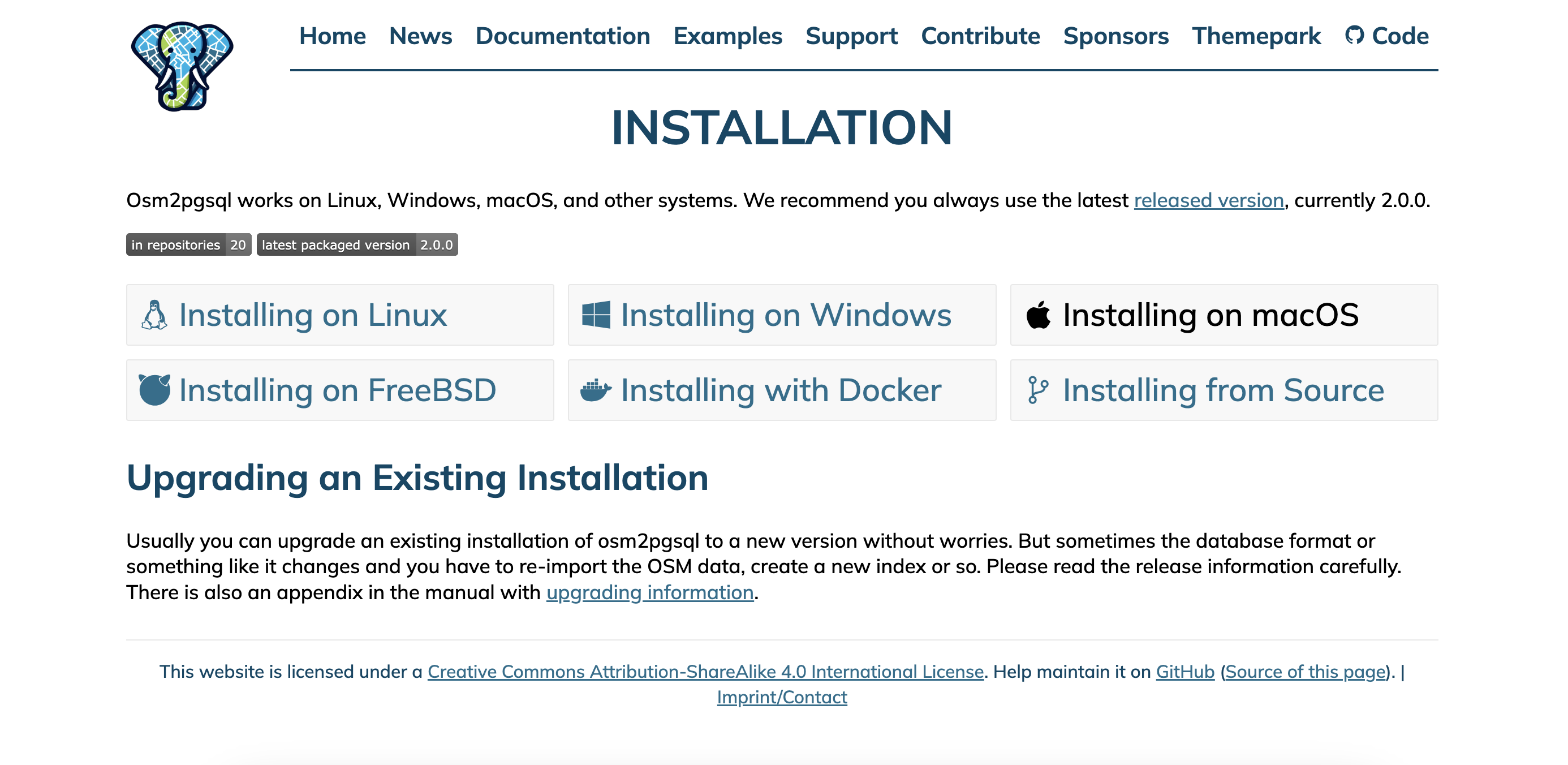
Task: Click the Apple logo icon
Action: point(1038,315)
